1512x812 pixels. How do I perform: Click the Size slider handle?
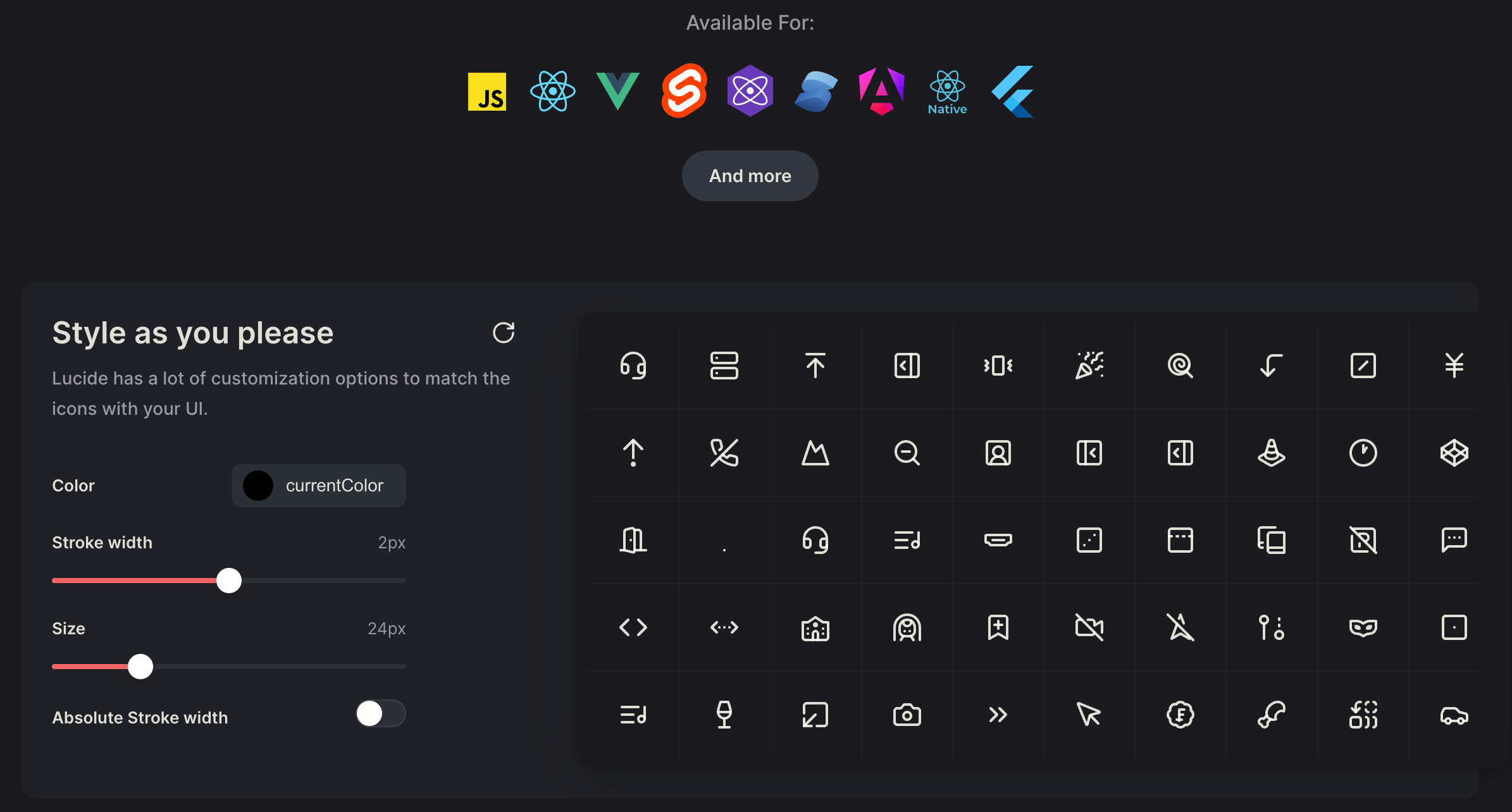pyautogui.click(x=140, y=667)
